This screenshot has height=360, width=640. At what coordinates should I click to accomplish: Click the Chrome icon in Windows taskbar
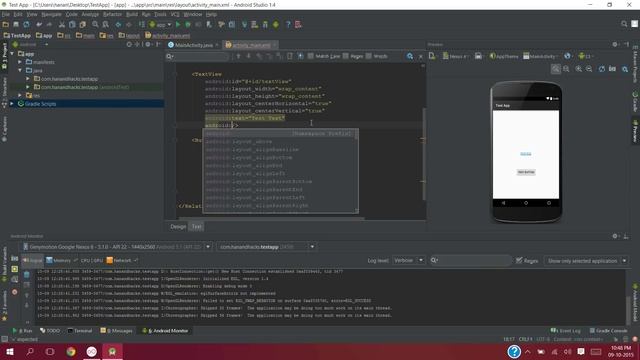[x=71, y=351]
